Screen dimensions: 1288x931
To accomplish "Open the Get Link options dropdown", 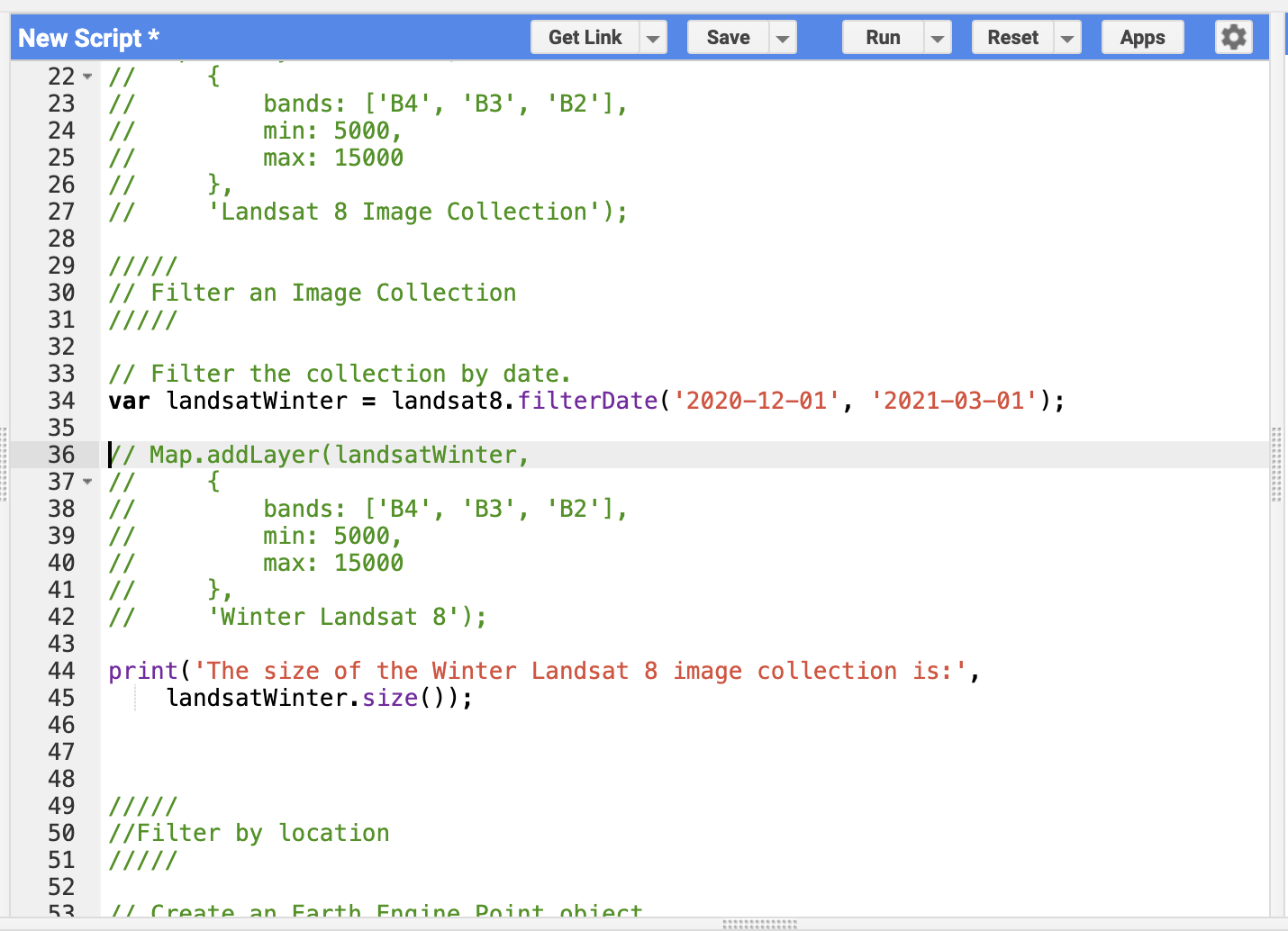I will 653,37.
